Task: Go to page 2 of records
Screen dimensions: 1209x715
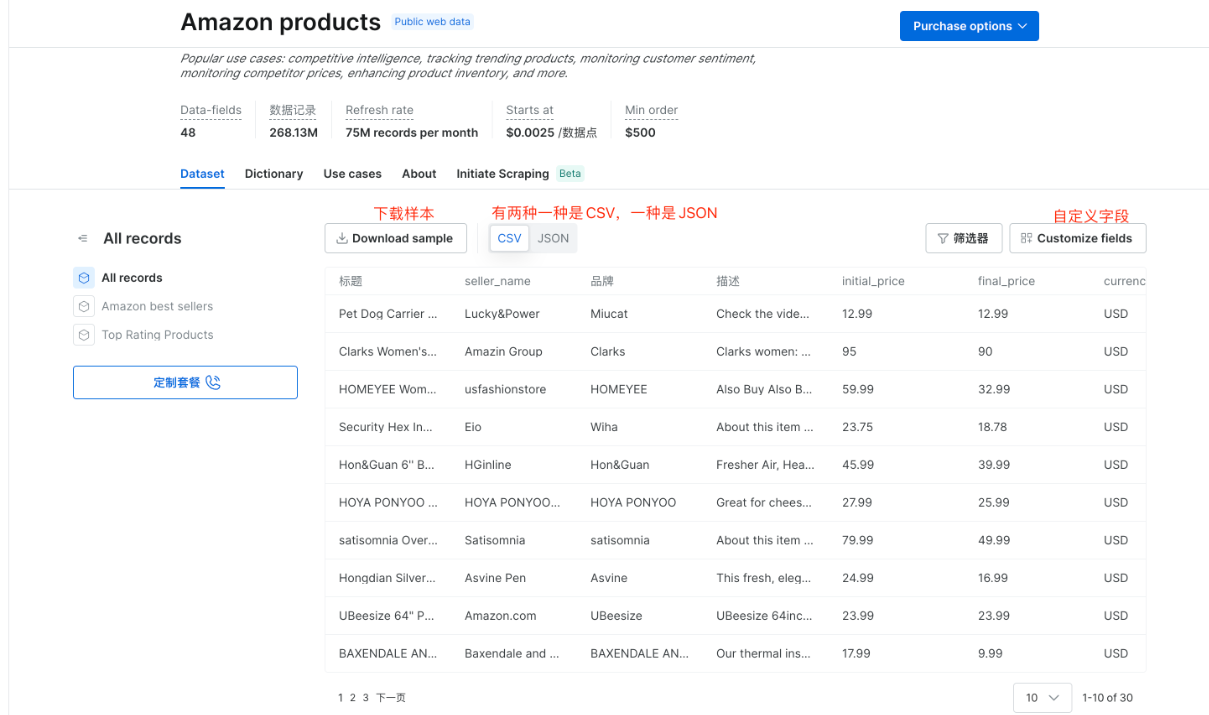Action: click(x=353, y=698)
